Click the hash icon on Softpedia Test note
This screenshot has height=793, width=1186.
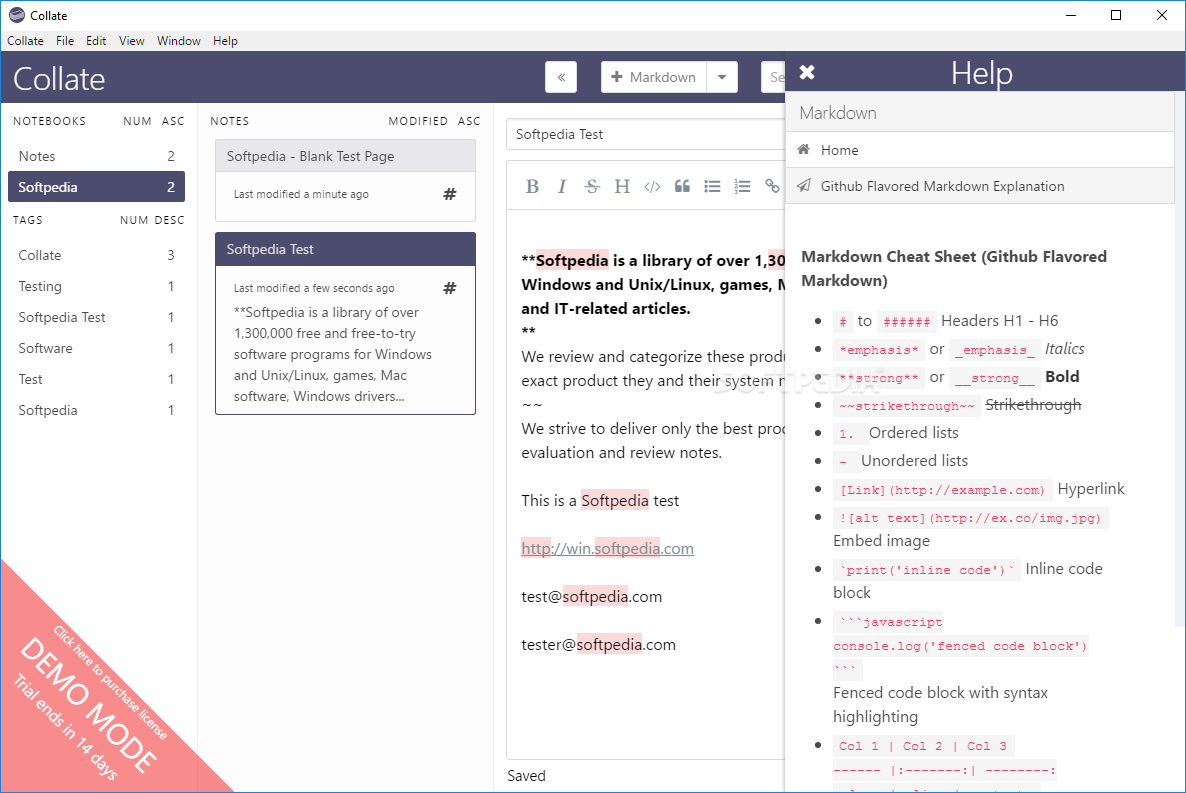(449, 288)
